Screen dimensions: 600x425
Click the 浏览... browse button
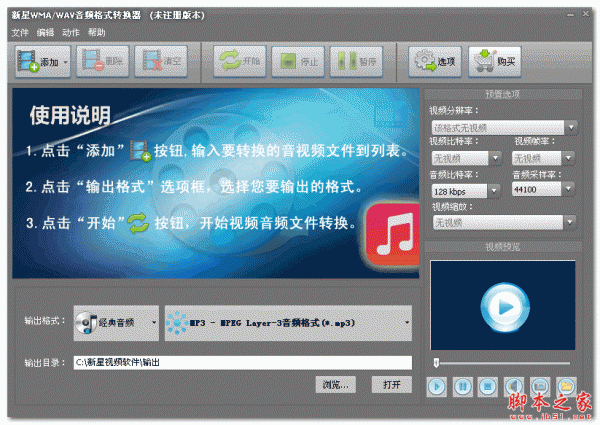point(335,384)
